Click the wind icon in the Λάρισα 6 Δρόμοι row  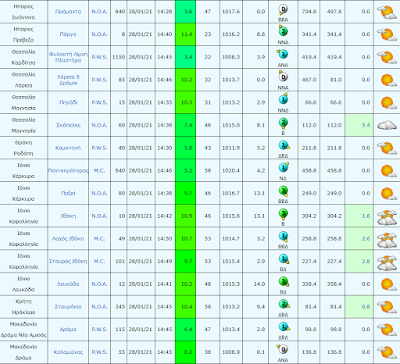(283, 77)
